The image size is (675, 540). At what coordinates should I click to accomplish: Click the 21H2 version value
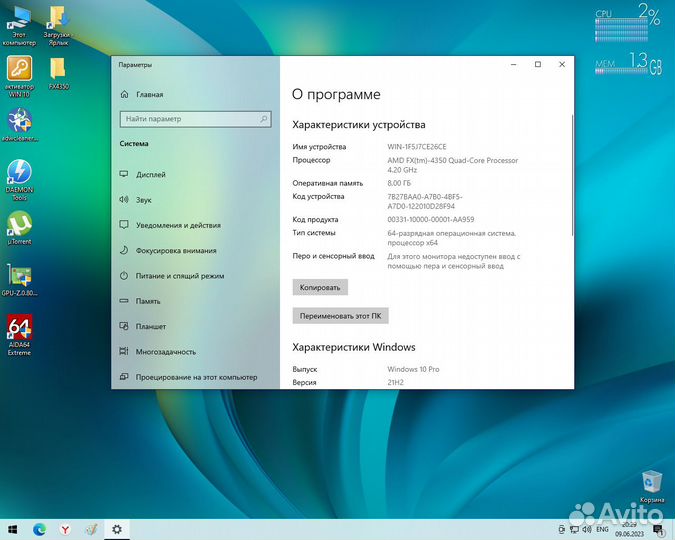pos(395,382)
